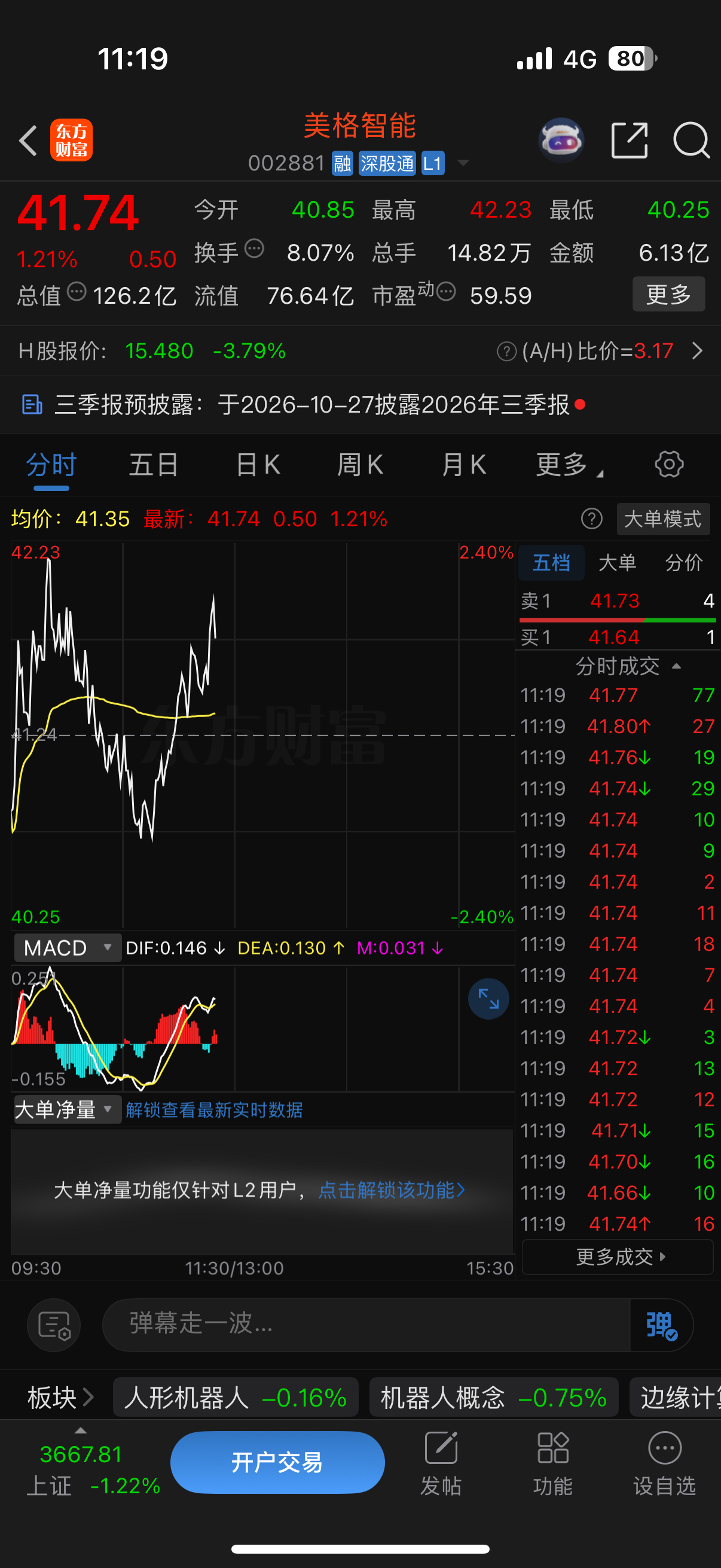Open 机器人概念 sector chip
721x1568 pixels.
[x=493, y=1398]
